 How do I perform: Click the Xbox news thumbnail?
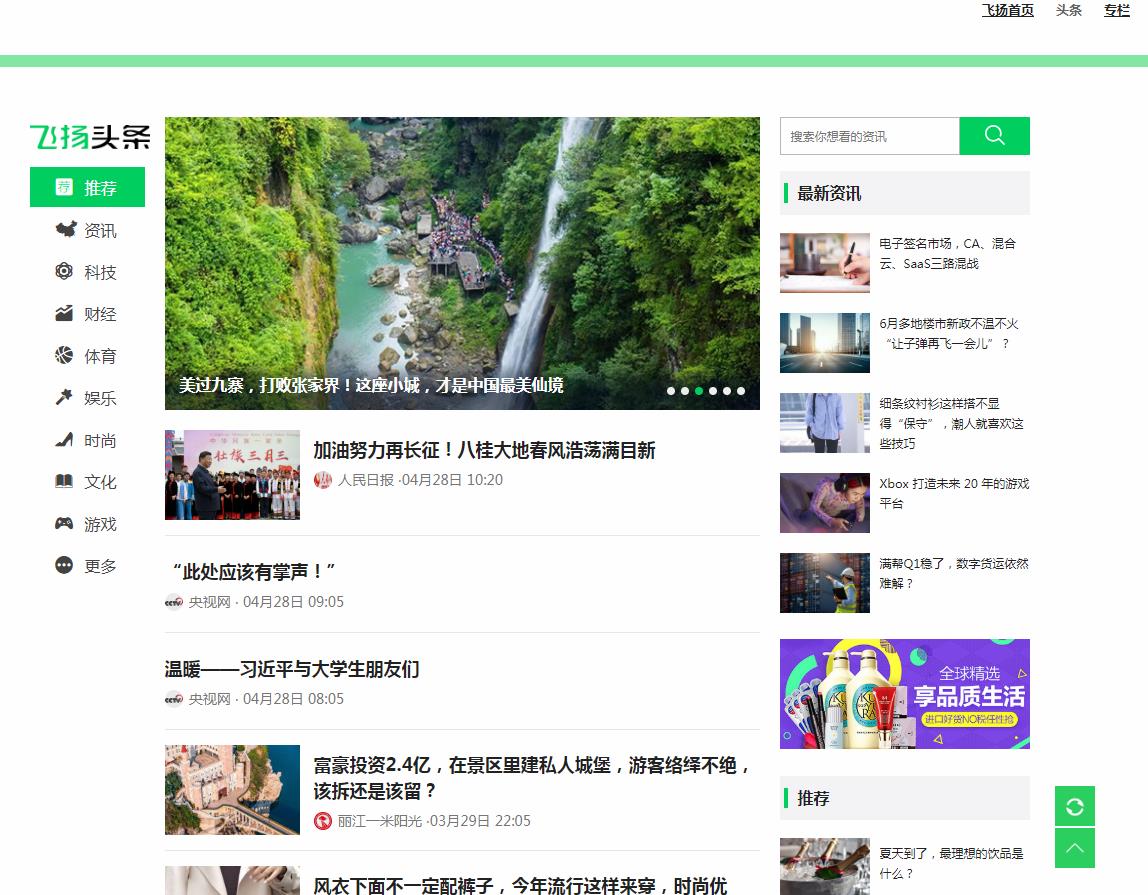tap(824, 502)
